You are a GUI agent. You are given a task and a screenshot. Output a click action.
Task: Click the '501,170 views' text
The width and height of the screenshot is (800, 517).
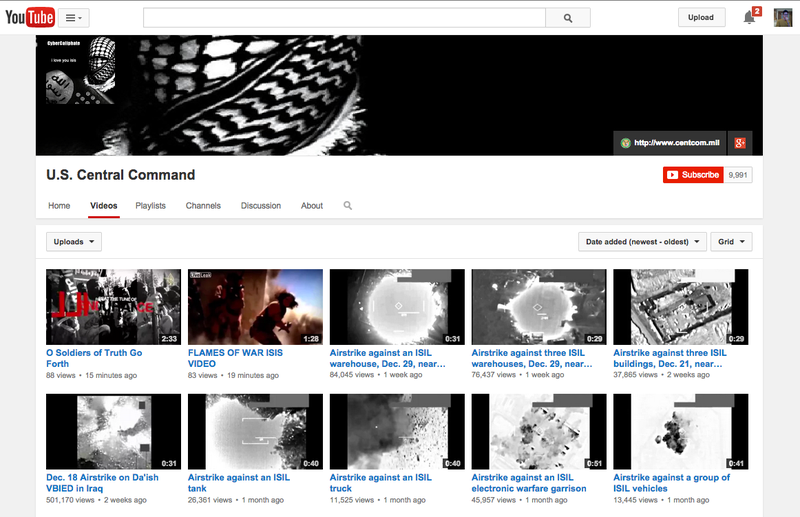70,500
